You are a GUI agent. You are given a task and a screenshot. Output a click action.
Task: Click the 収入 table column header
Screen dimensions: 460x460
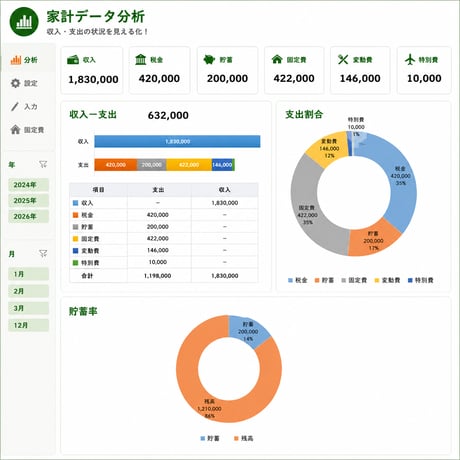[225, 190]
